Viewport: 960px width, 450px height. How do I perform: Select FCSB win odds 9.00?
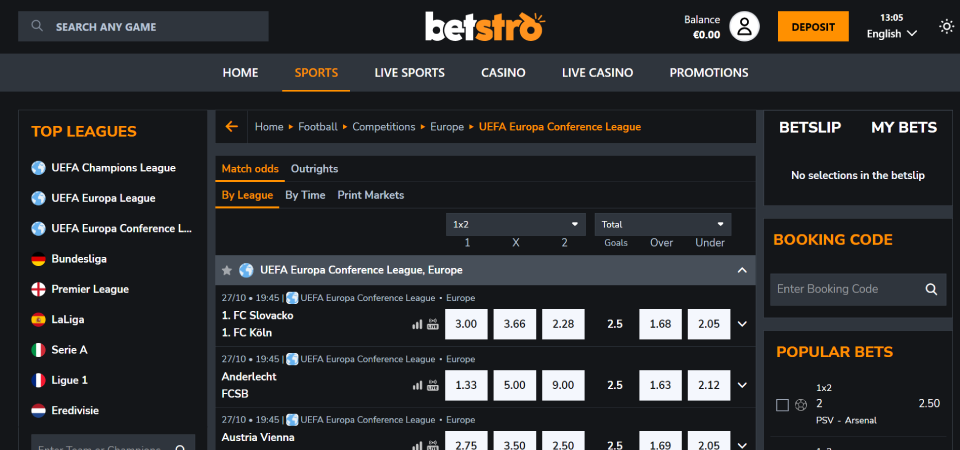point(563,385)
